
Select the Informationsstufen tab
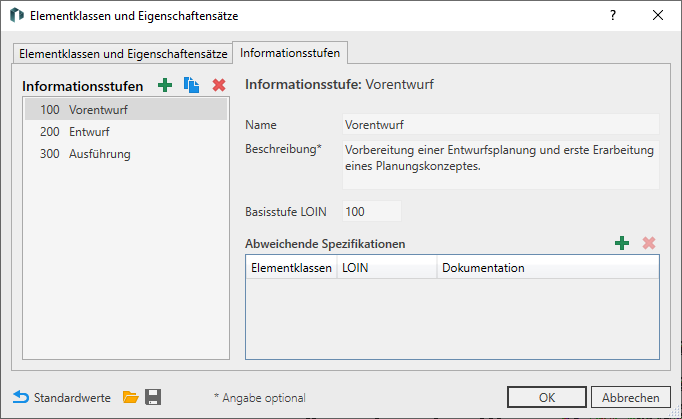[x=290, y=53]
